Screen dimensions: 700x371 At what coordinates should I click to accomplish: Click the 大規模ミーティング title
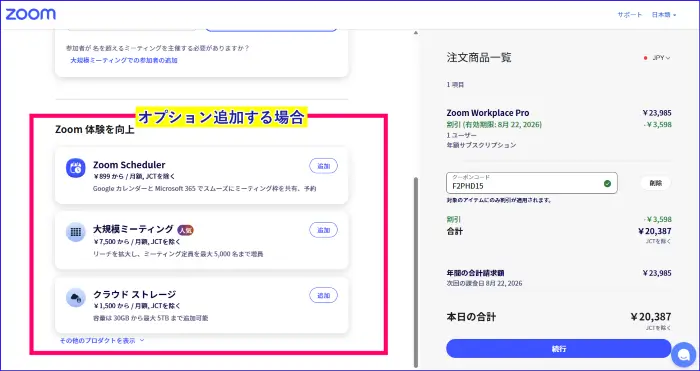(x=133, y=229)
